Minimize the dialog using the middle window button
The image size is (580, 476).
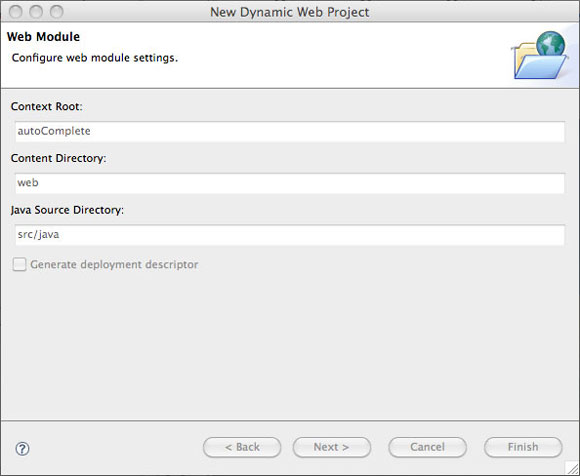pos(36,12)
